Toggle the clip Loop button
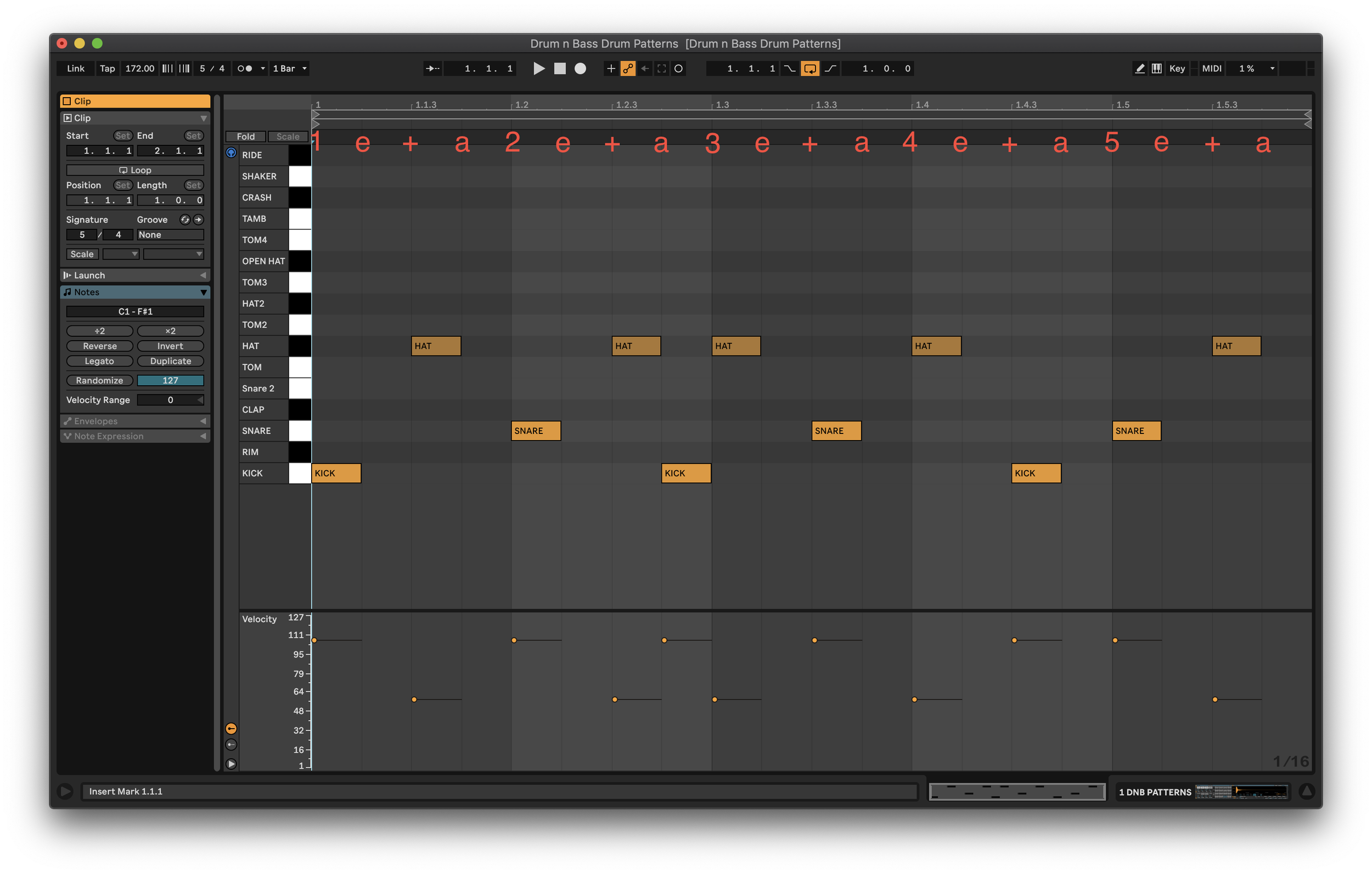 click(135, 170)
